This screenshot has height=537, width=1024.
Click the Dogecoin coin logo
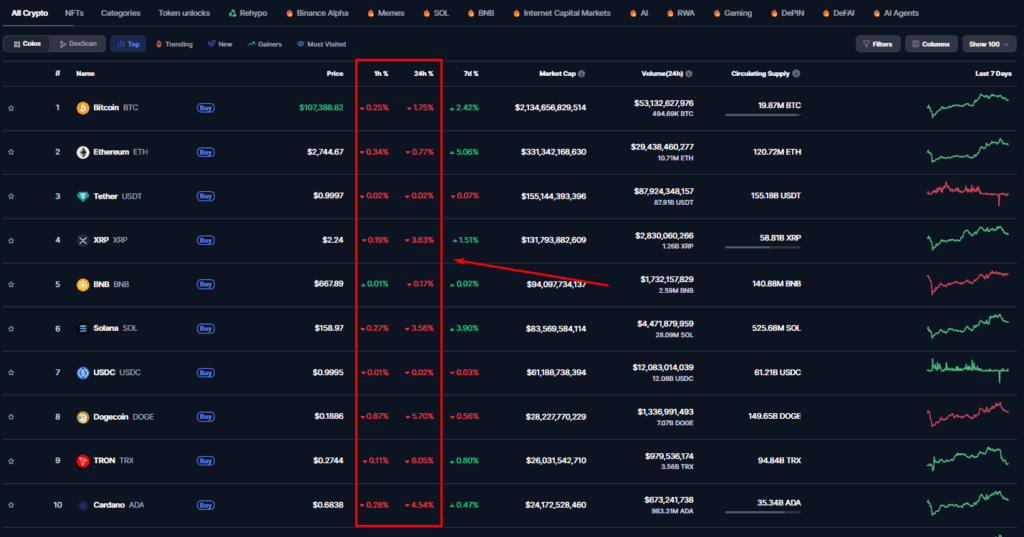83,417
